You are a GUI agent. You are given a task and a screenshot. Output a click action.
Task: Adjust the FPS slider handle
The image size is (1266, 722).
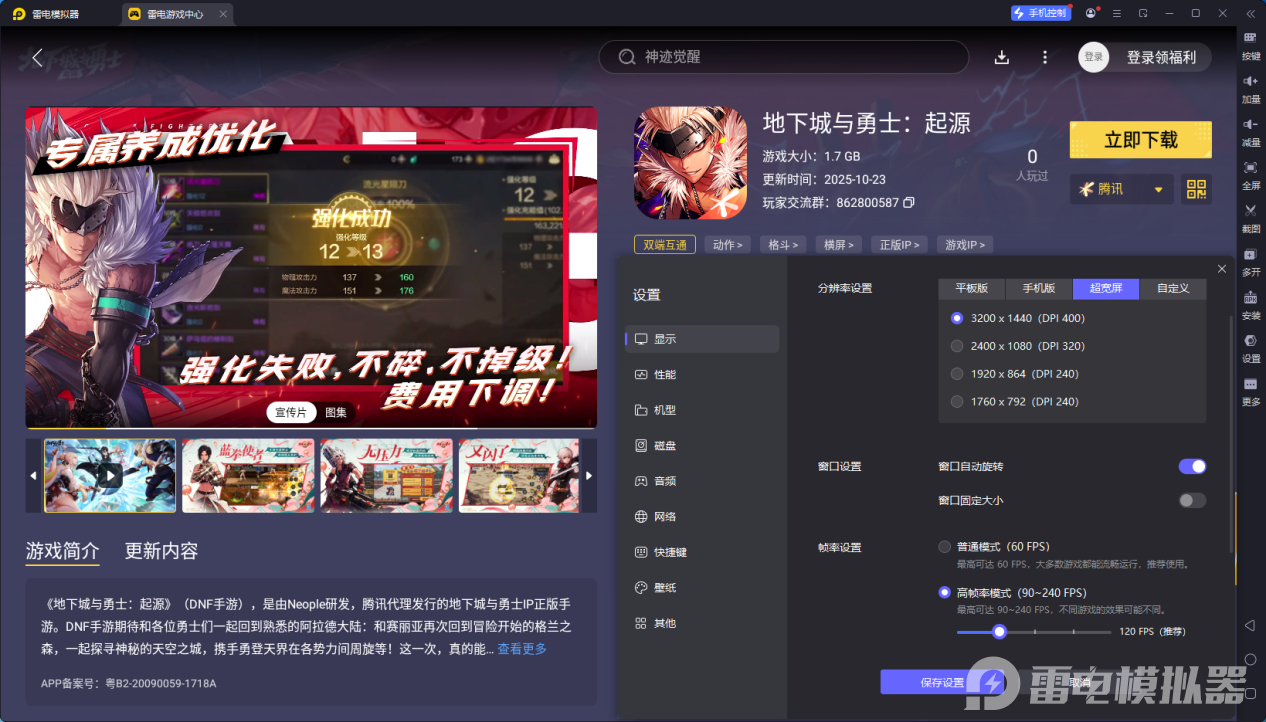coord(999,631)
